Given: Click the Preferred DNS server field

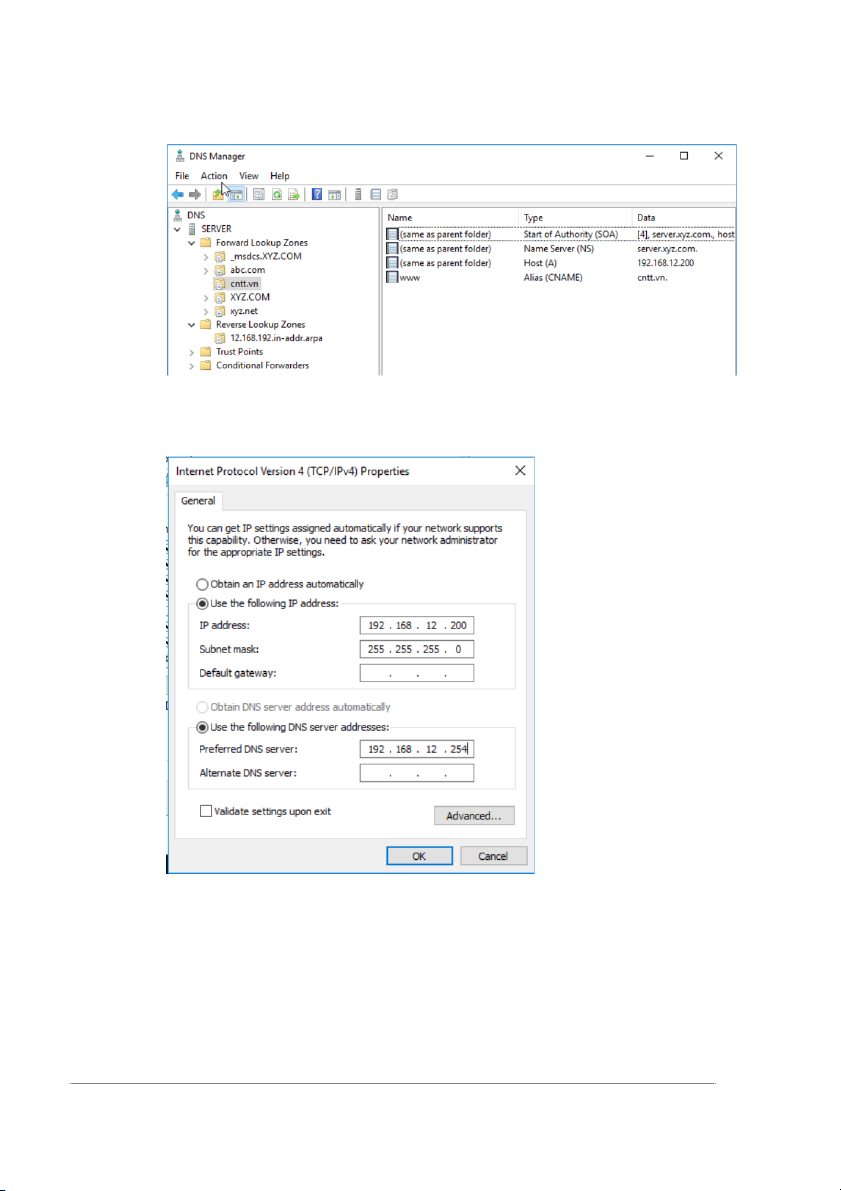Looking at the screenshot, I should 417,749.
